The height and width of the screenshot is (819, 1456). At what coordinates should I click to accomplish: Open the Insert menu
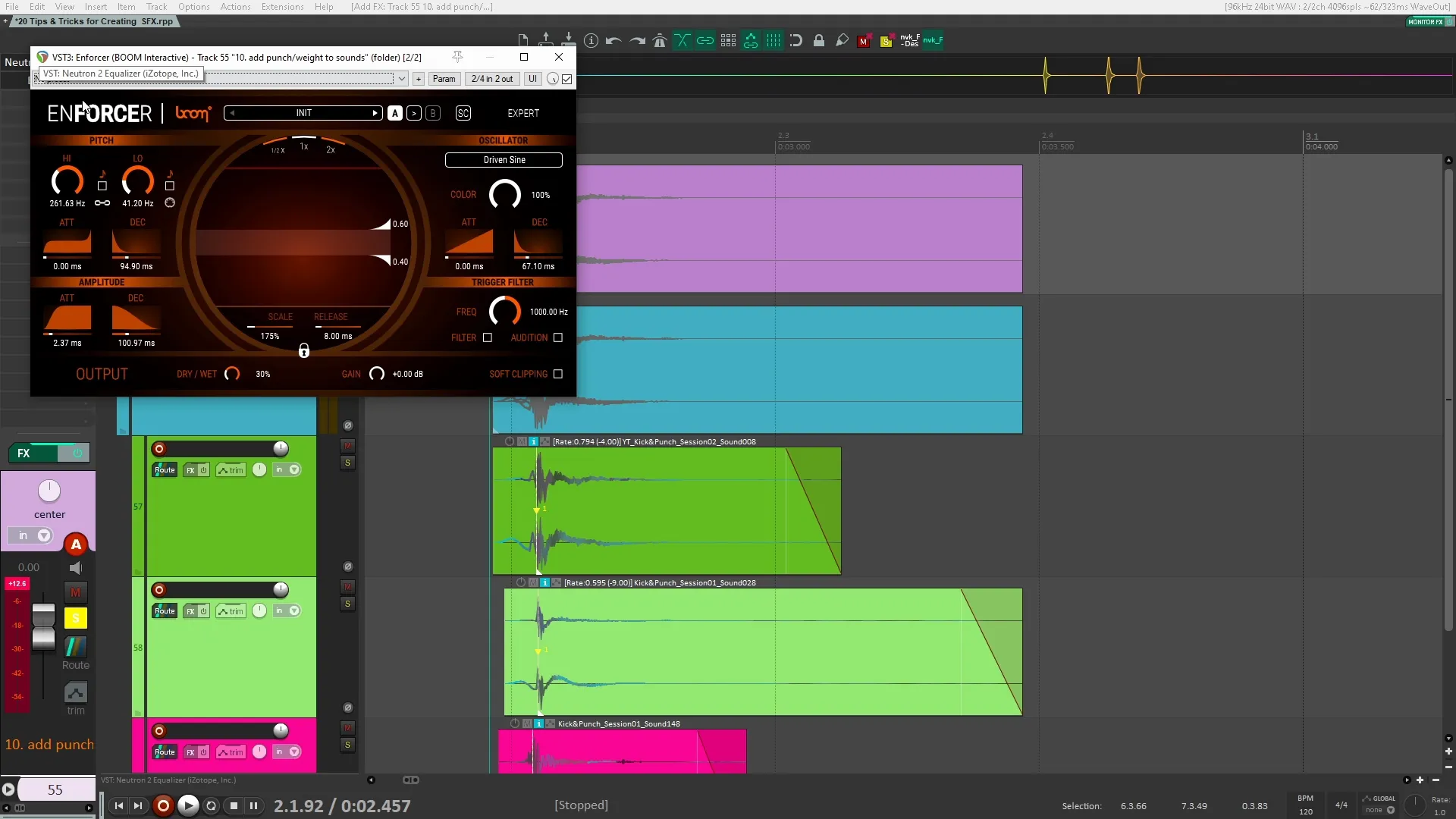click(96, 7)
